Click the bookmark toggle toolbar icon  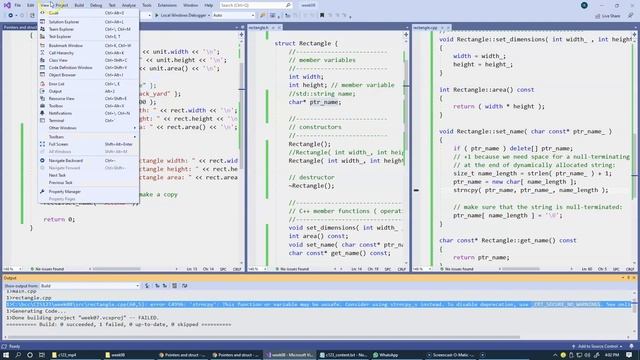(x=322, y=16)
